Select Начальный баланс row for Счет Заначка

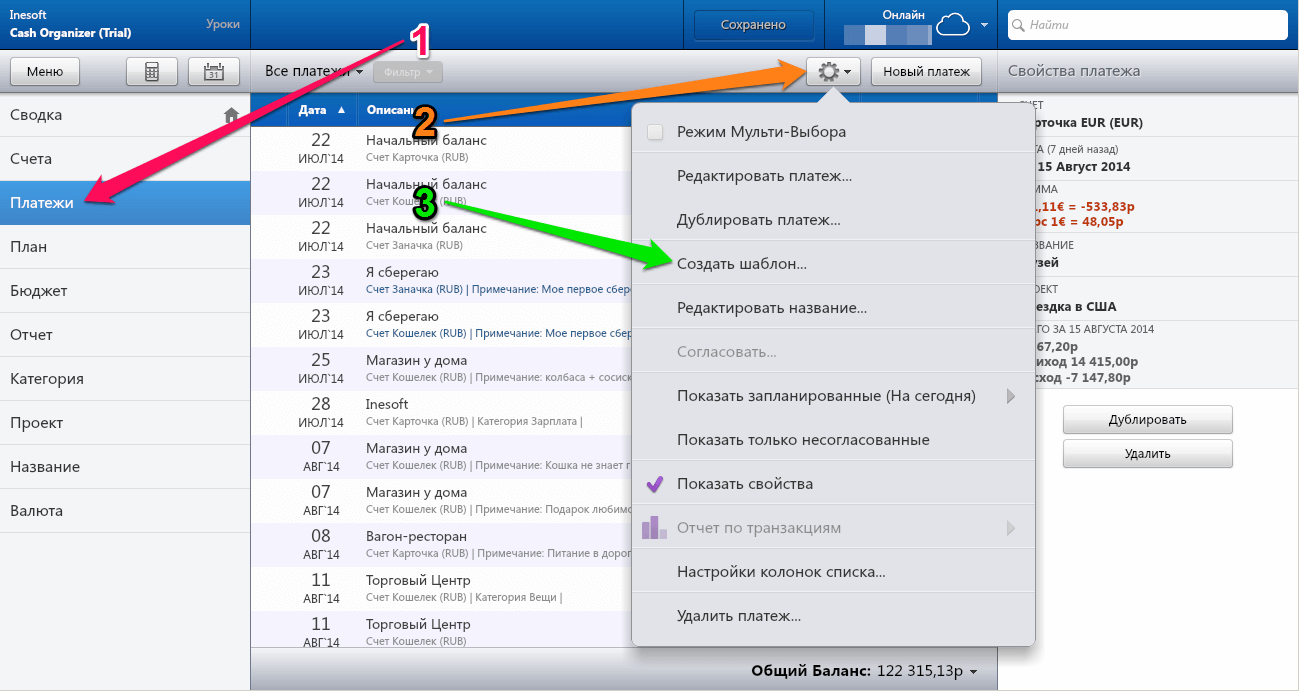[441, 236]
